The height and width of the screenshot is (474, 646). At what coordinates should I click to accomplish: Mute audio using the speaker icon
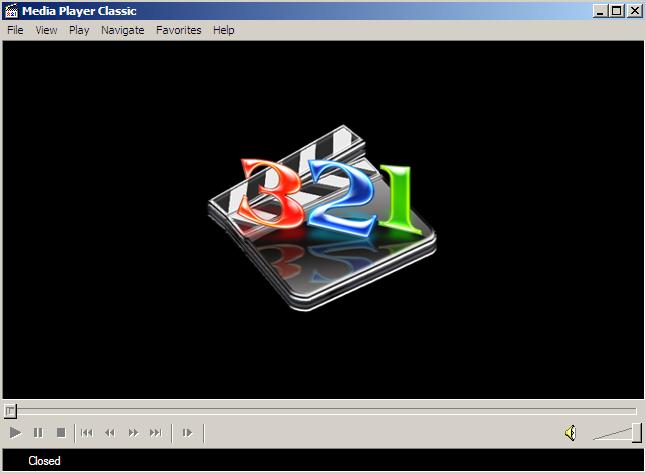(x=570, y=433)
